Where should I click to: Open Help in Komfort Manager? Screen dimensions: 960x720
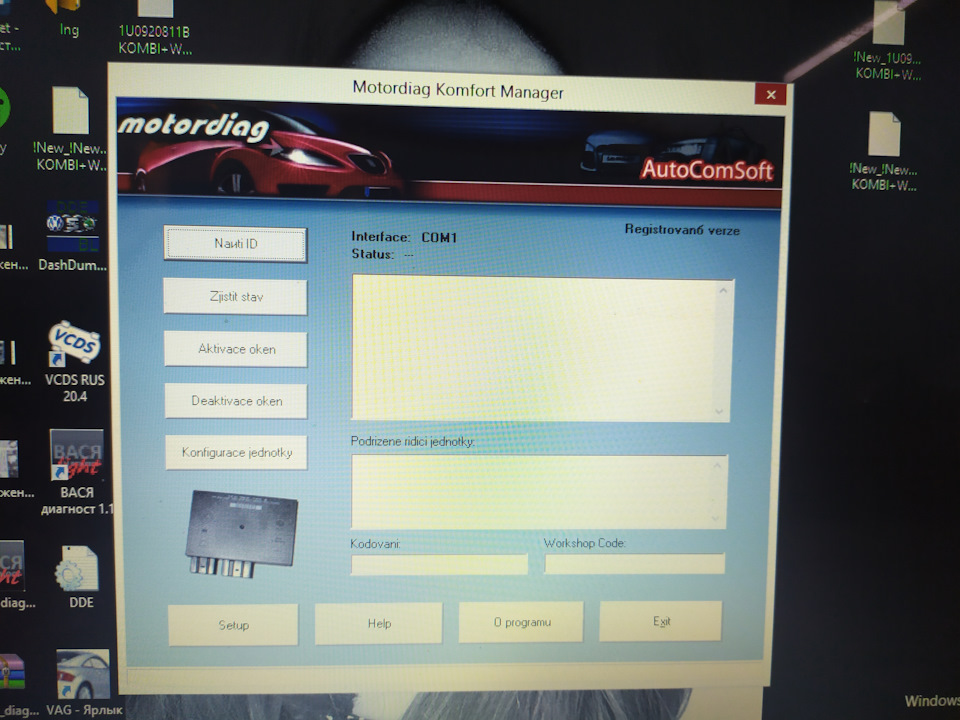379,623
